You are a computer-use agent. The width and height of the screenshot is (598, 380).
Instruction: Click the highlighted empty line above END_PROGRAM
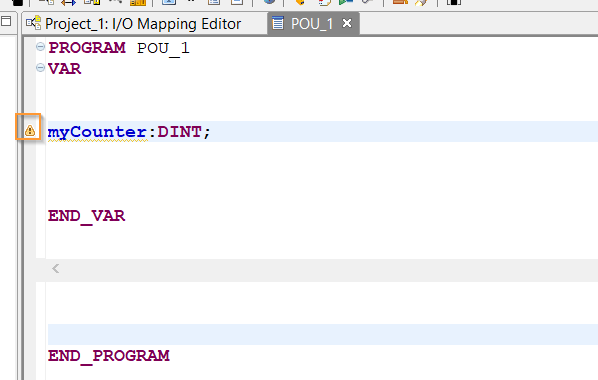pos(323,335)
